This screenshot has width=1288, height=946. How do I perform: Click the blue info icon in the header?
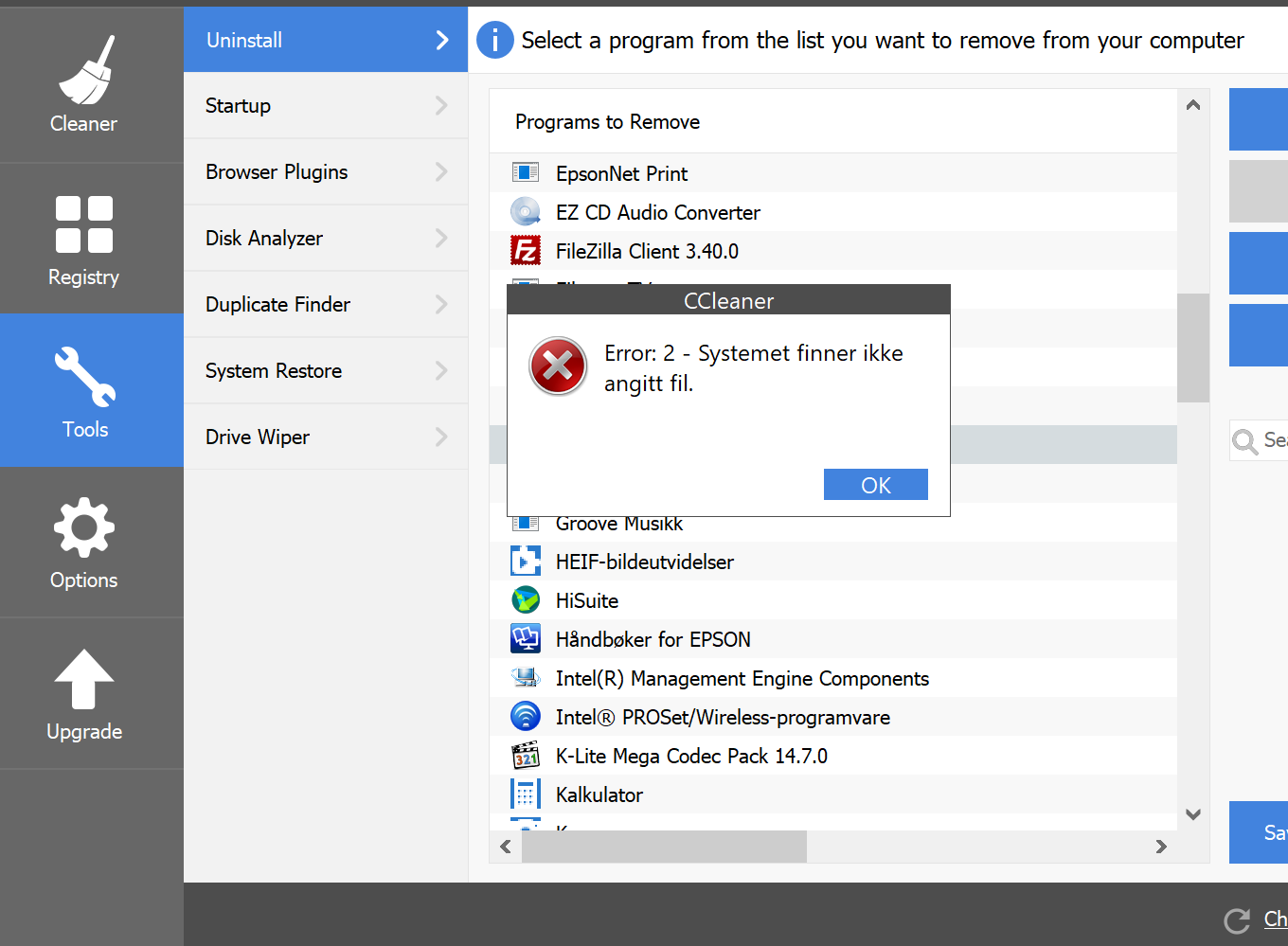pyautogui.click(x=494, y=40)
